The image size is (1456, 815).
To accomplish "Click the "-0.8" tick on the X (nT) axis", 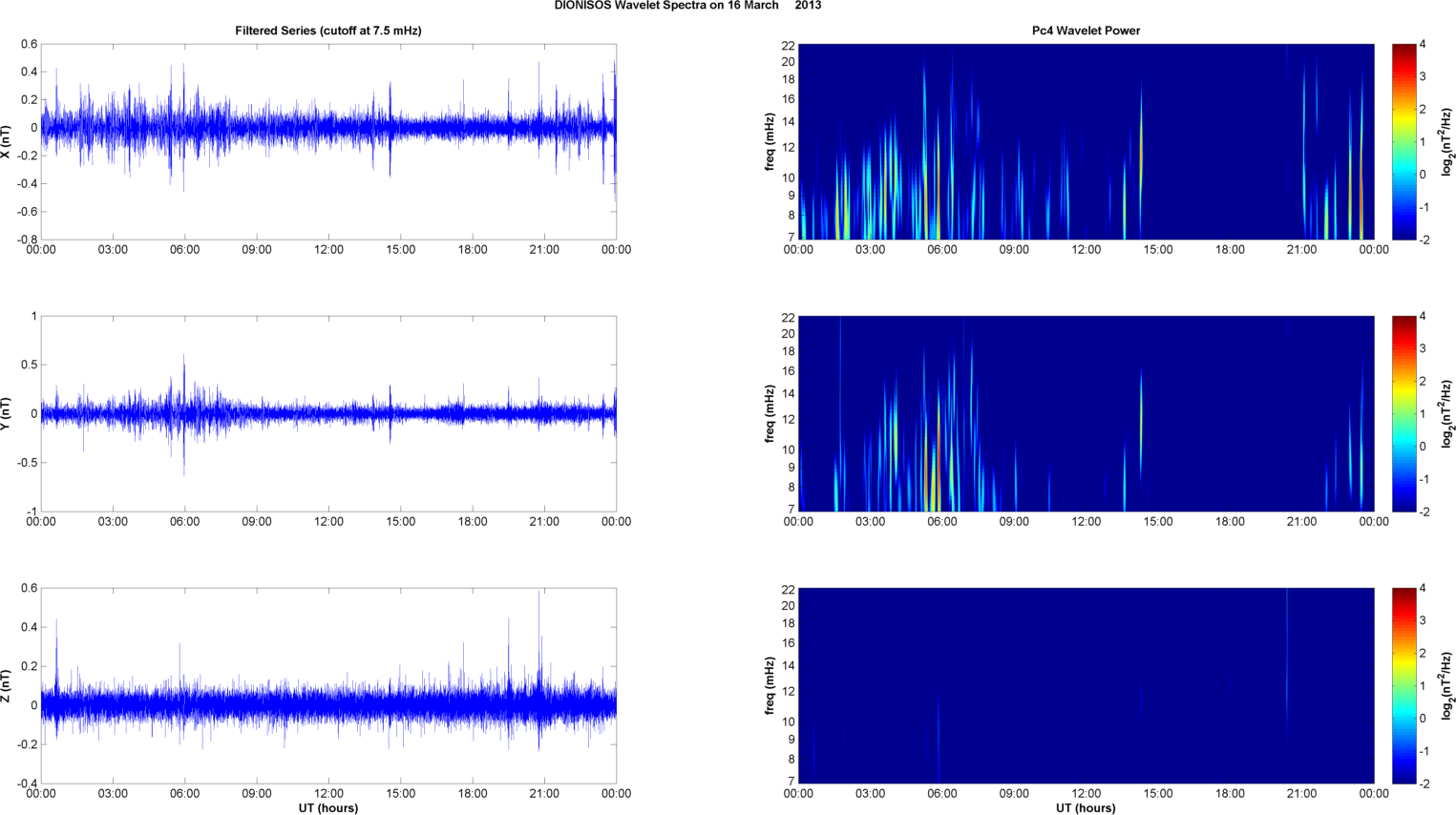I will (28, 240).
